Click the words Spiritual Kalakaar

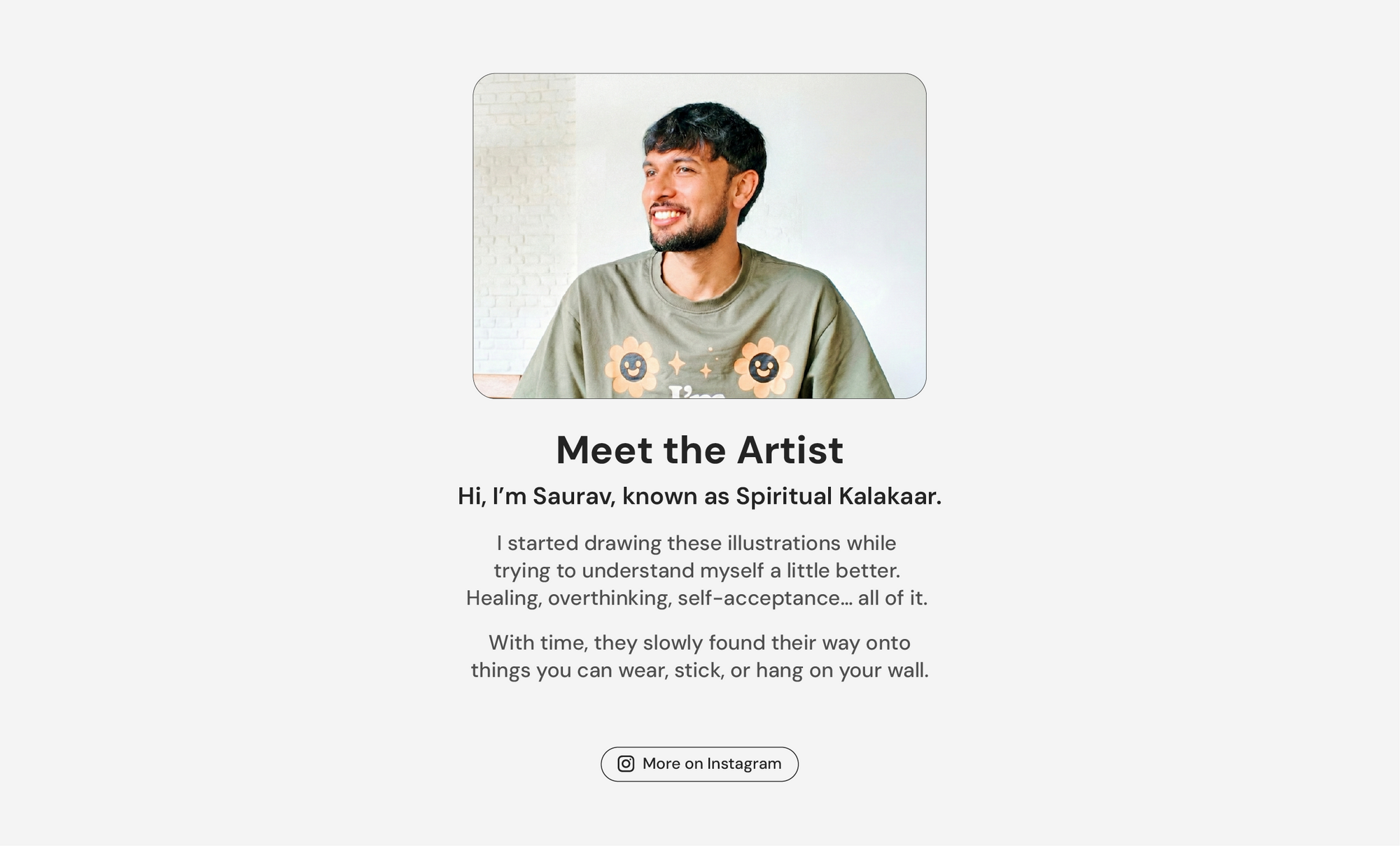coord(838,496)
